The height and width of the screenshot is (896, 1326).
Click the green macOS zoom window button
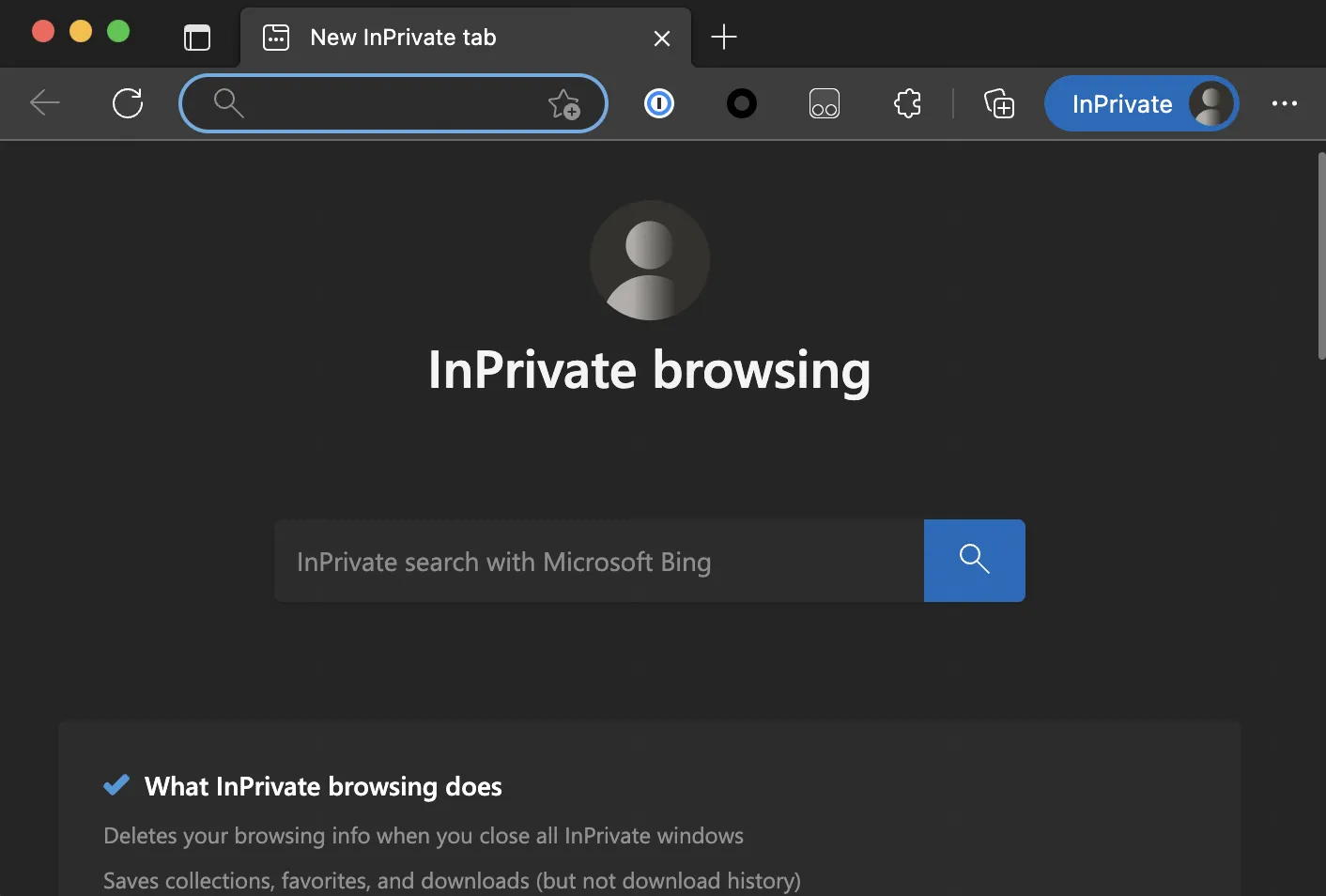coord(118,31)
